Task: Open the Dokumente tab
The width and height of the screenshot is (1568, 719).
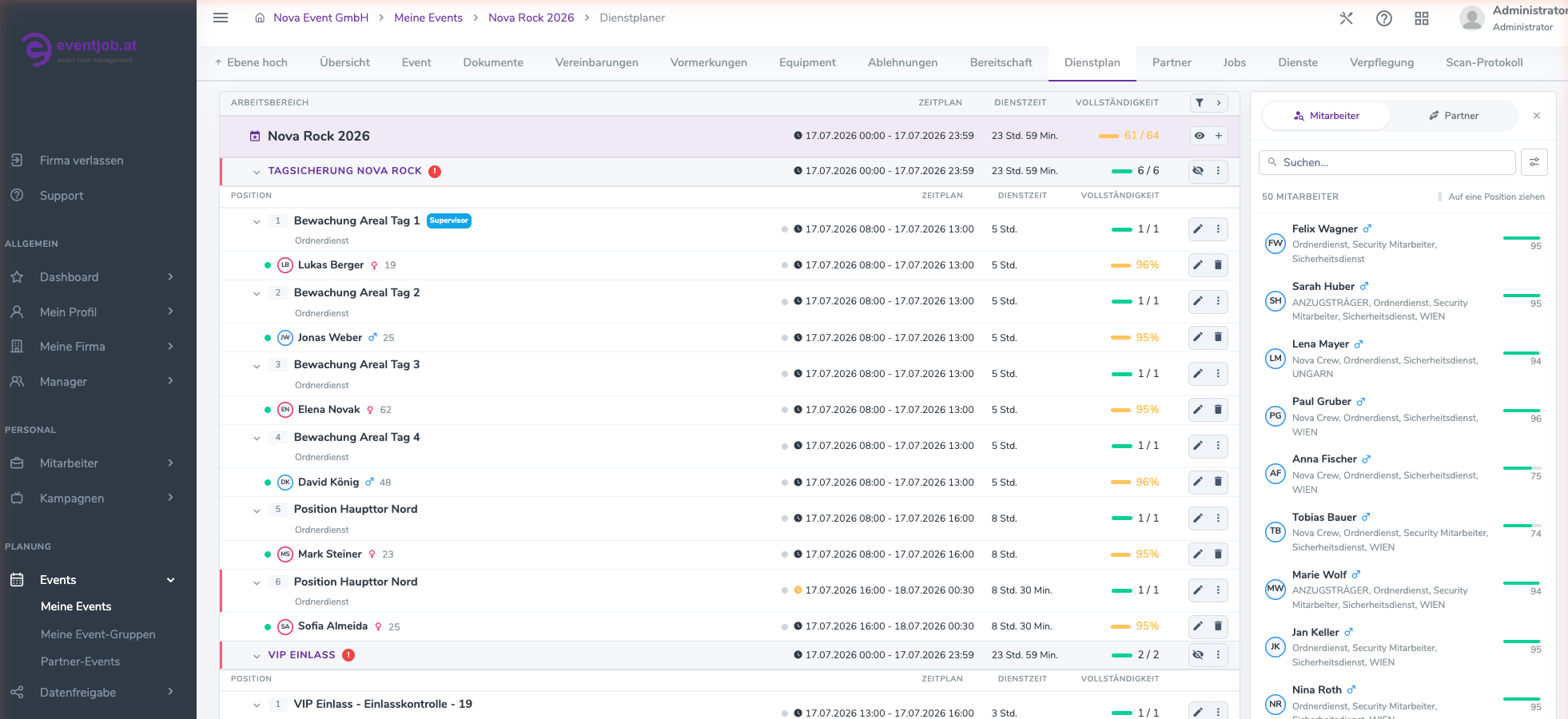Action: click(x=493, y=62)
